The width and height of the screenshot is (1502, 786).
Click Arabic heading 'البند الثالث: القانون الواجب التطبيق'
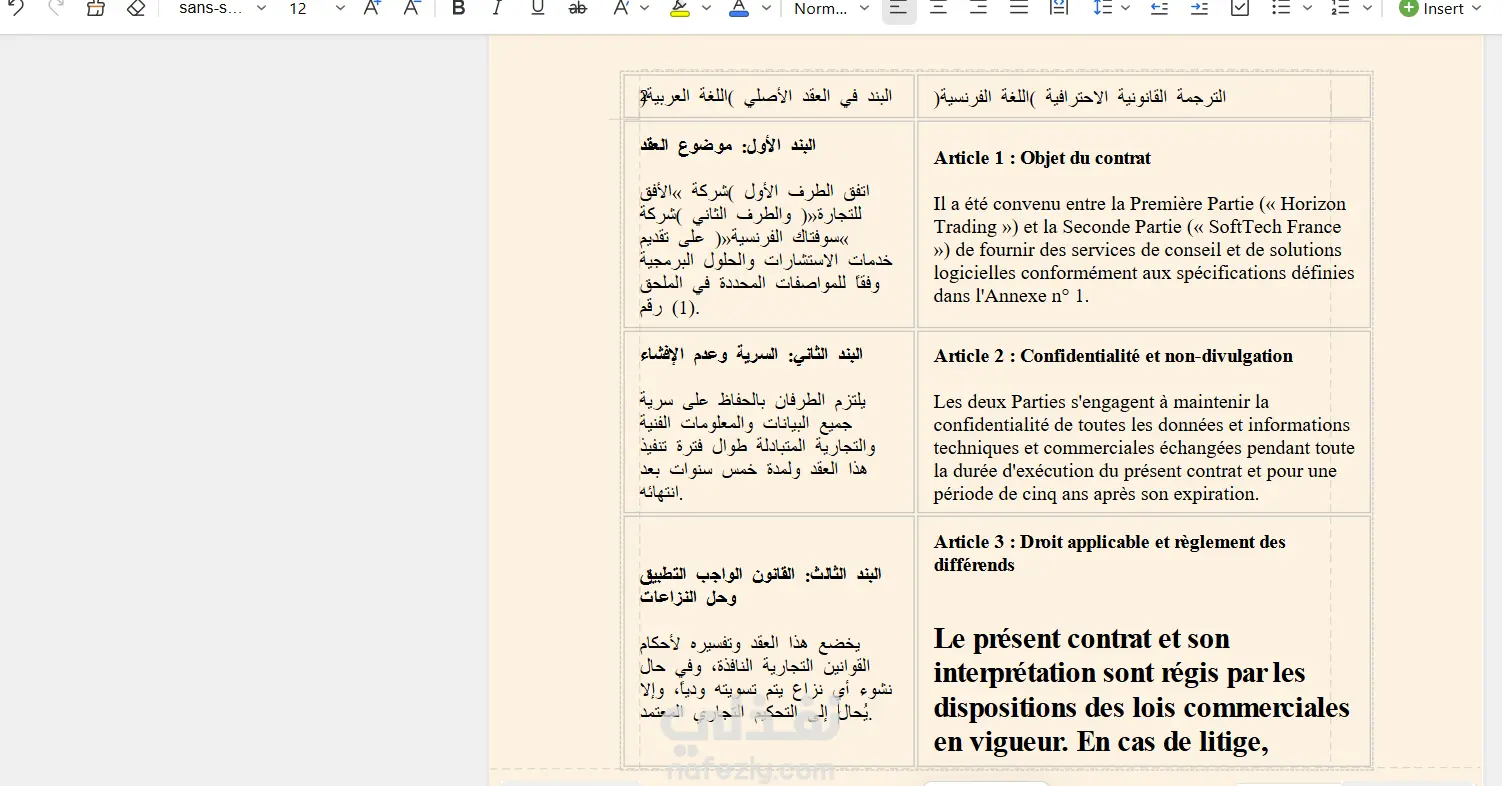(761, 586)
